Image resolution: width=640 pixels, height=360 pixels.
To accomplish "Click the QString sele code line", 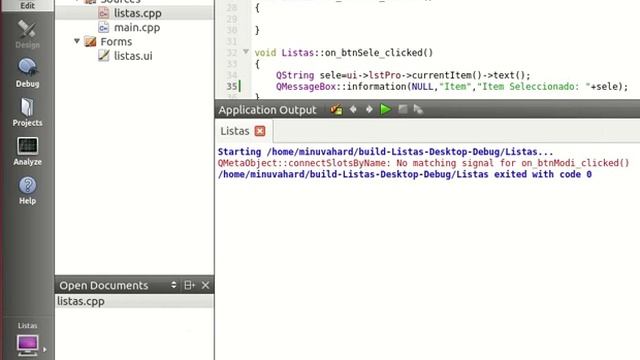I will tap(403, 76).
